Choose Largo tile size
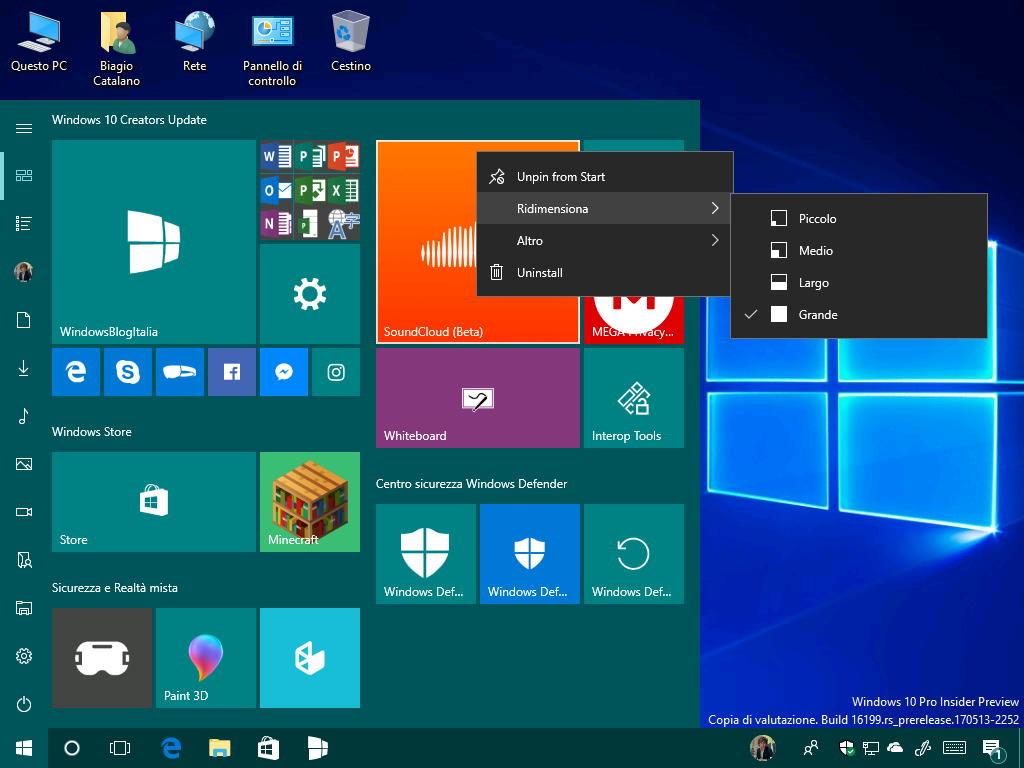The height and width of the screenshot is (768, 1024). (859, 283)
